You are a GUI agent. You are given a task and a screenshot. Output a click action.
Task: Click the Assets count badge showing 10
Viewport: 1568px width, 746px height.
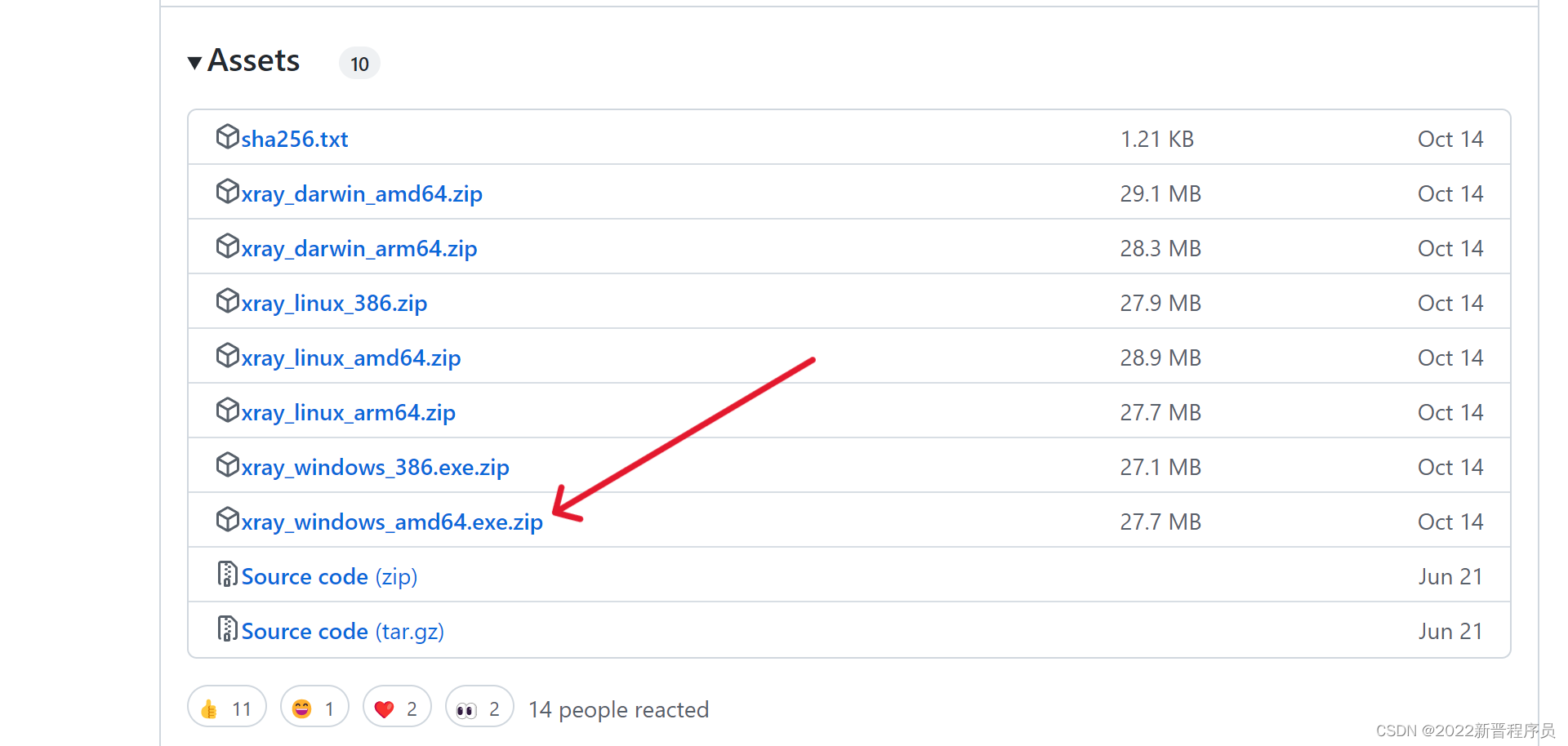[x=359, y=64]
